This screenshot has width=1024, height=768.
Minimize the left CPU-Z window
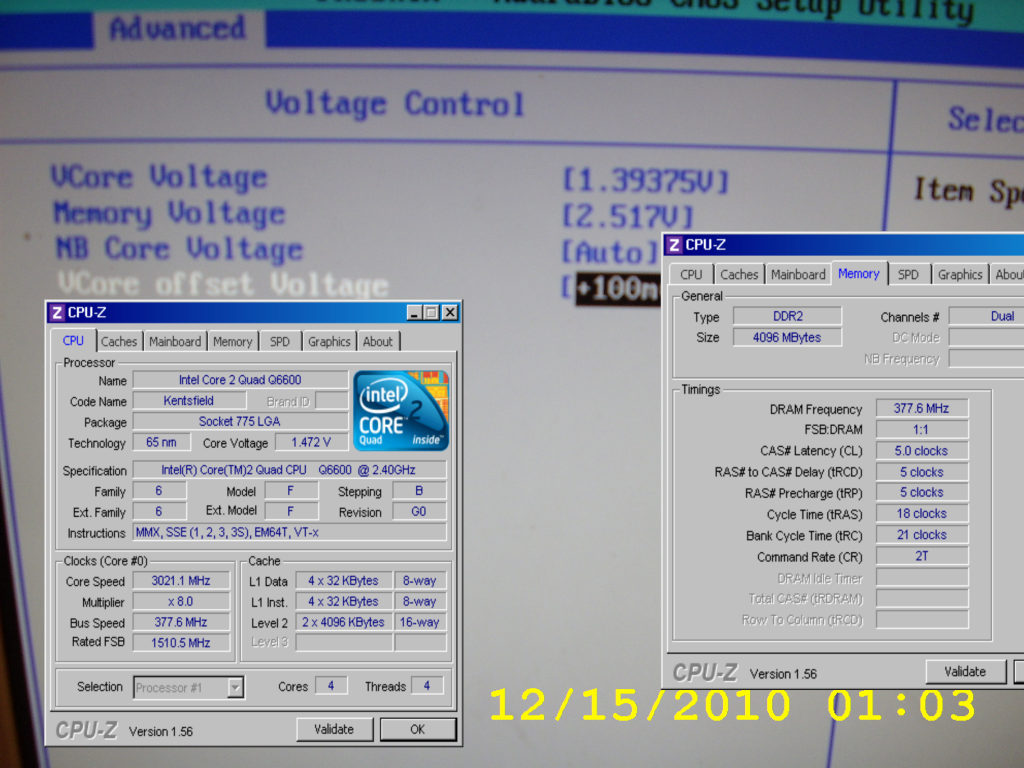pyautogui.click(x=414, y=313)
